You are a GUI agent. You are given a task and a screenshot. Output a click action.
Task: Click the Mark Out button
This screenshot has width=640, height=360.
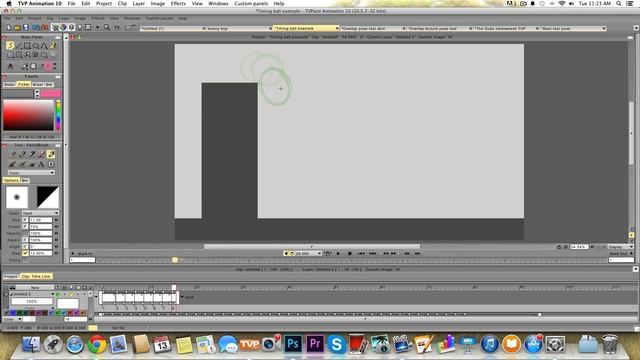pyautogui.click(x=620, y=253)
